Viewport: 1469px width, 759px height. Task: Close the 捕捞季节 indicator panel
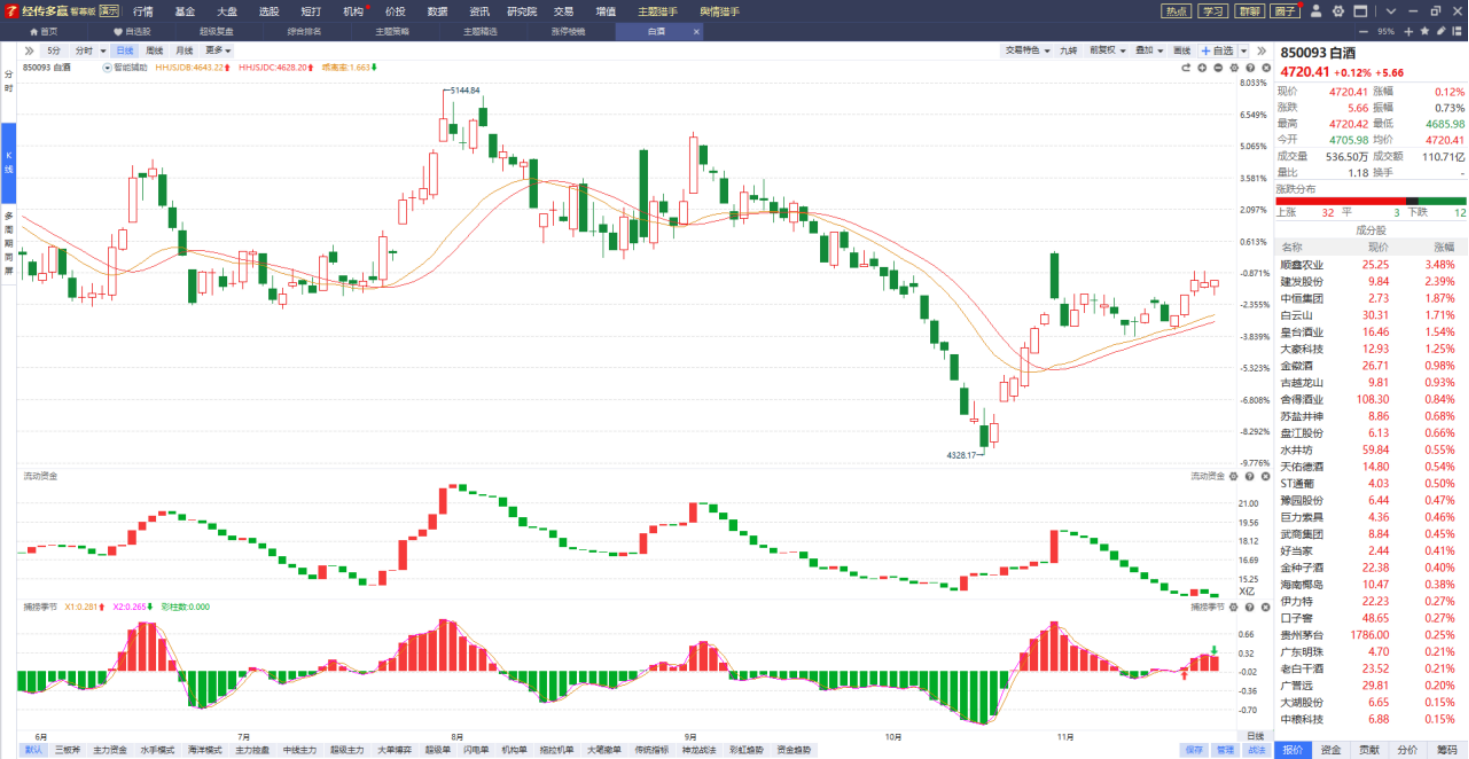point(1264,607)
